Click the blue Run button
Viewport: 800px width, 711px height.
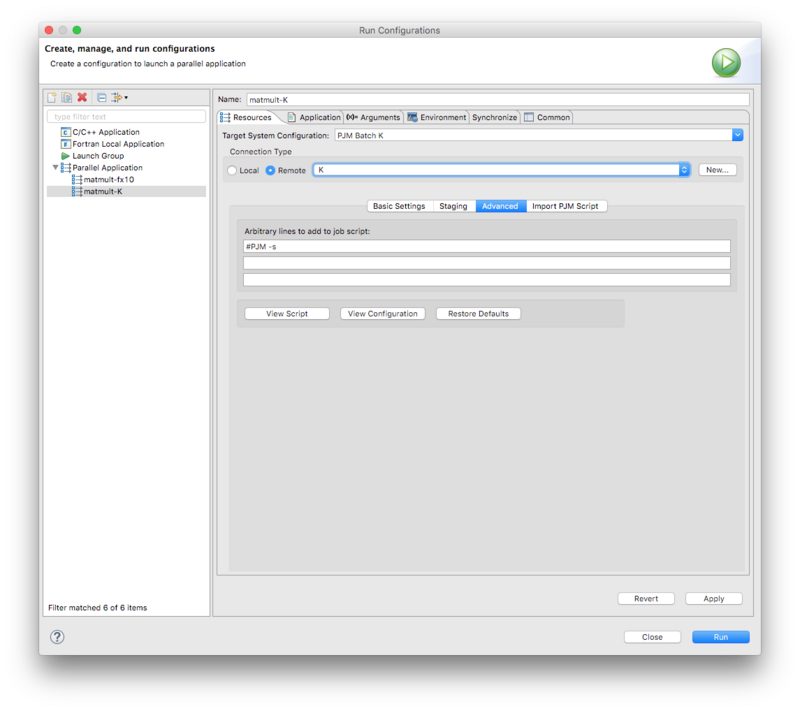point(720,637)
